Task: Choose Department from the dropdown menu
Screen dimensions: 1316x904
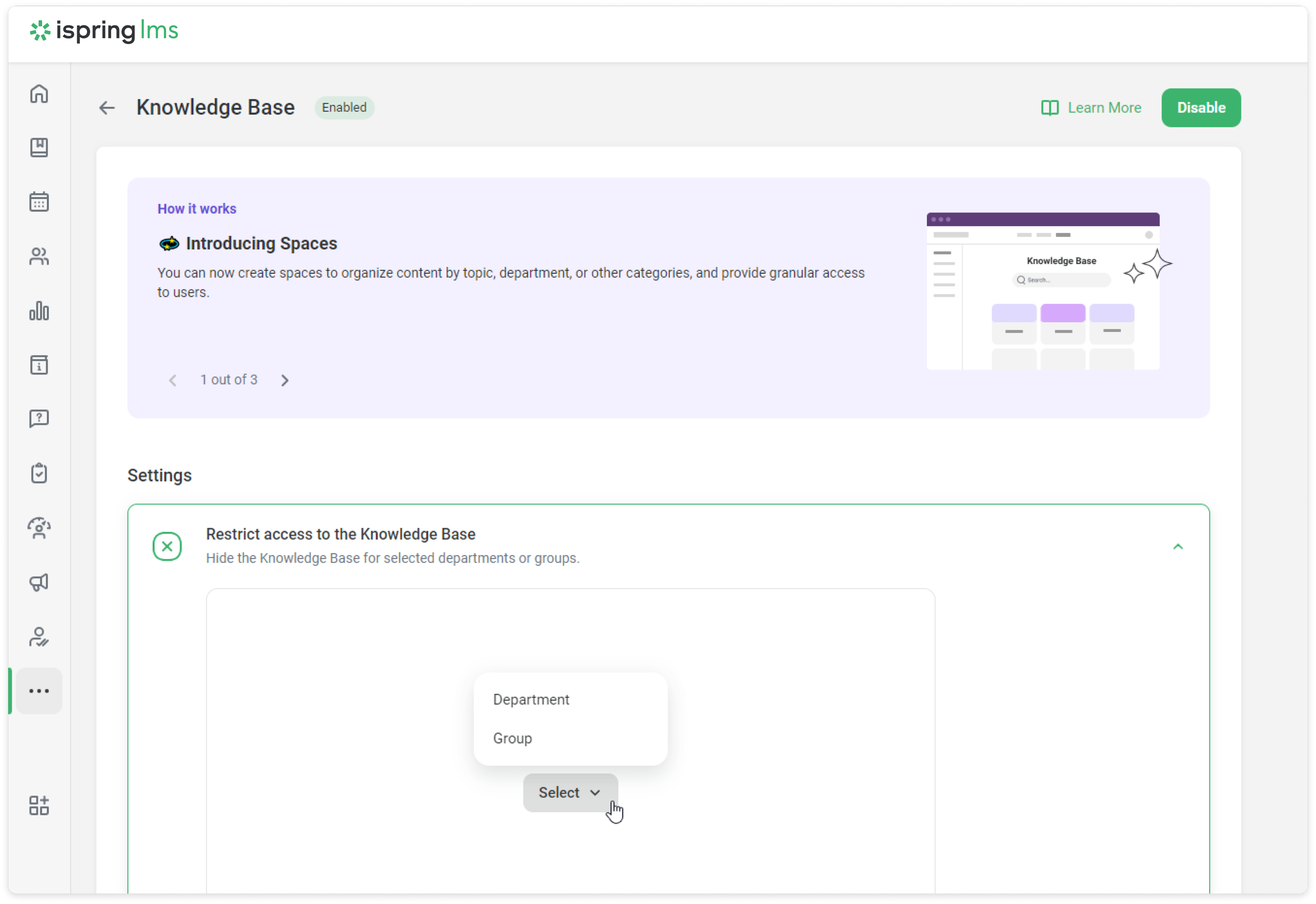Action: click(531, 700)
